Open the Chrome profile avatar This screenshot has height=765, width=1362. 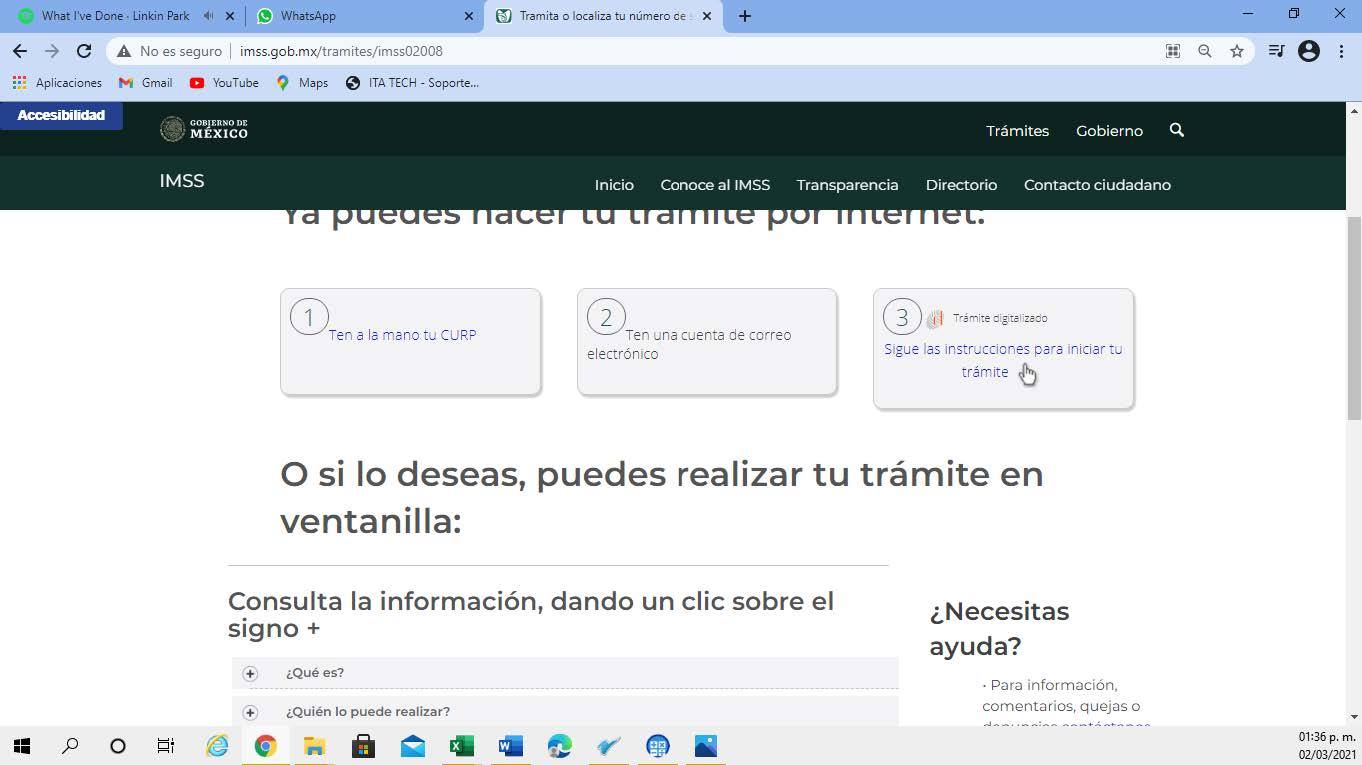(1309, 51)
